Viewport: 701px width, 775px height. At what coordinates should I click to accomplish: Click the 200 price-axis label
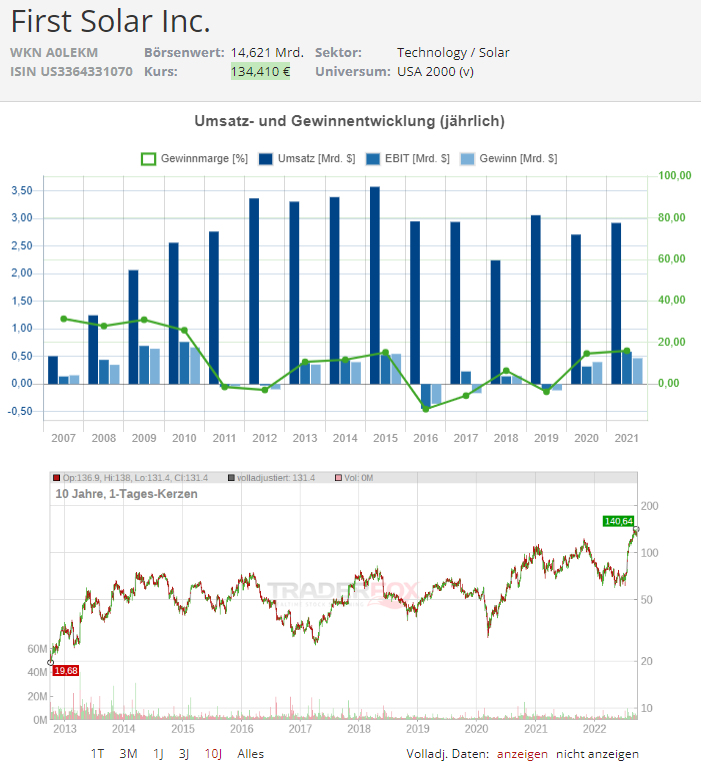click(x=650, y=506)
